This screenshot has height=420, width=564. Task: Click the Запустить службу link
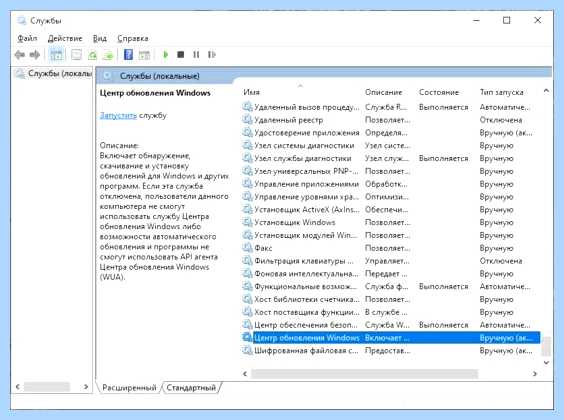click(118, 115)
